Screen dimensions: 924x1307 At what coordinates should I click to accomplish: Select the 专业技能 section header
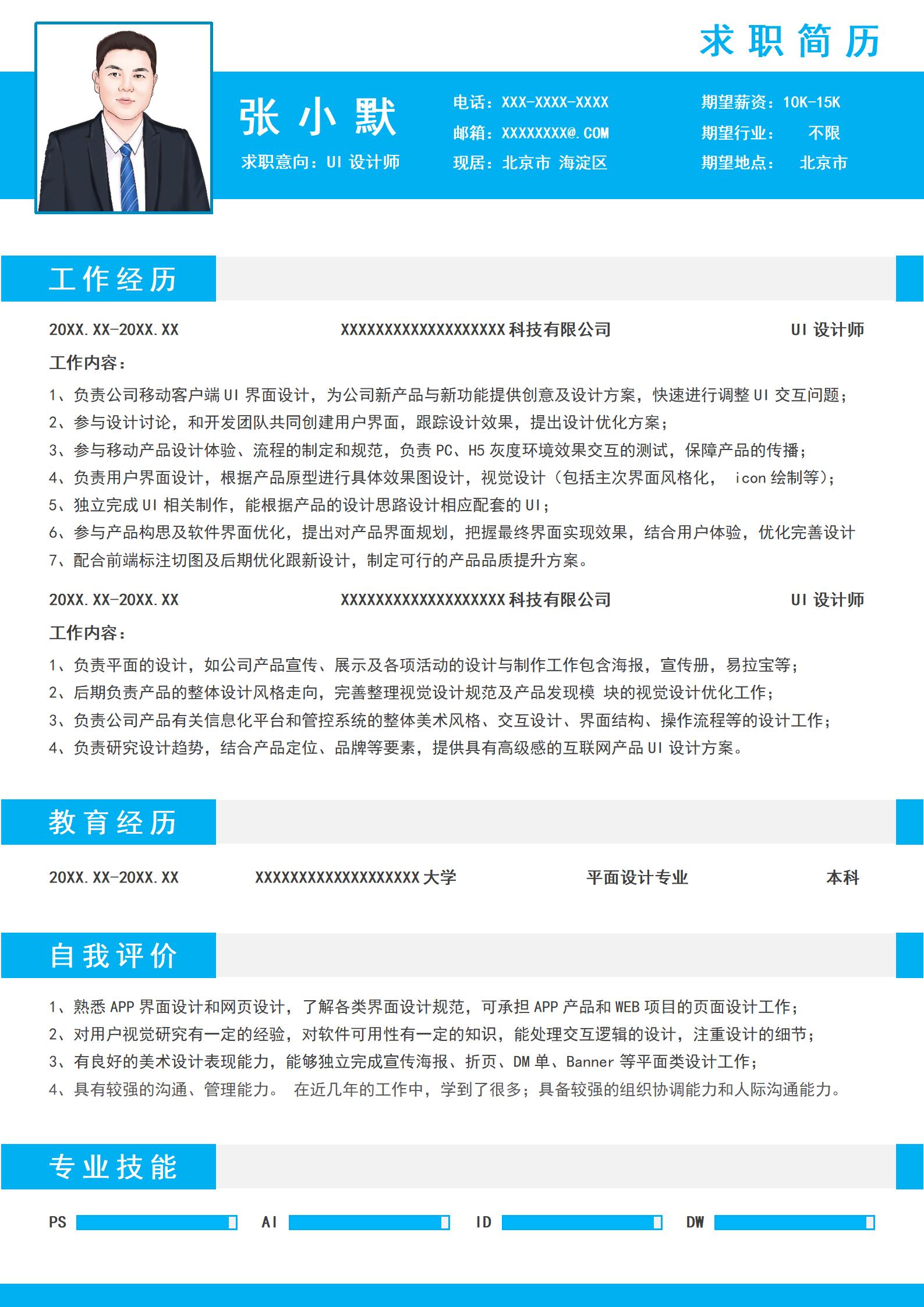click(x=112, y=1167)
